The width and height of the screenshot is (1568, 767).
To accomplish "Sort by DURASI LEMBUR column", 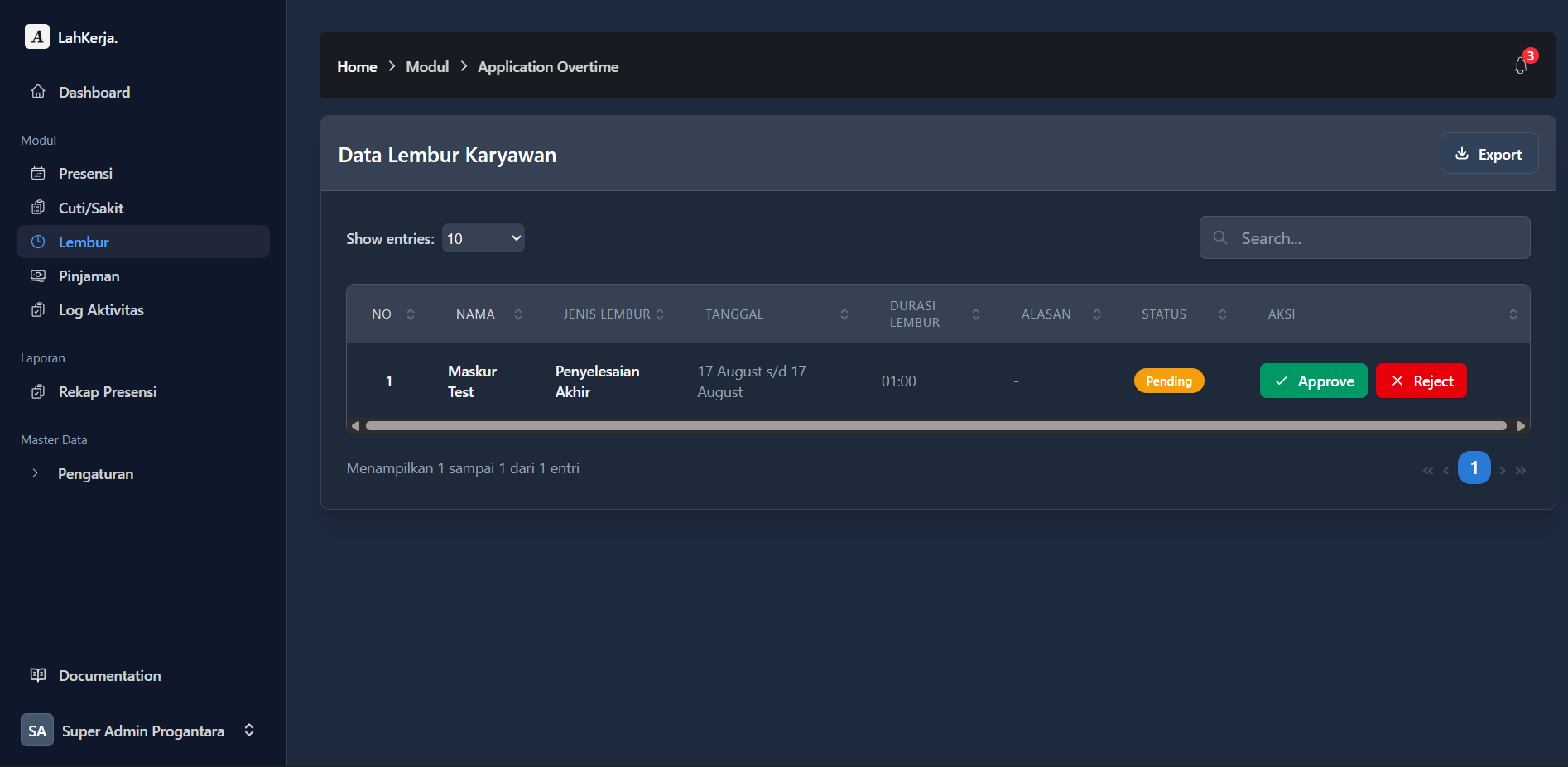I will [x=977, y=314].
